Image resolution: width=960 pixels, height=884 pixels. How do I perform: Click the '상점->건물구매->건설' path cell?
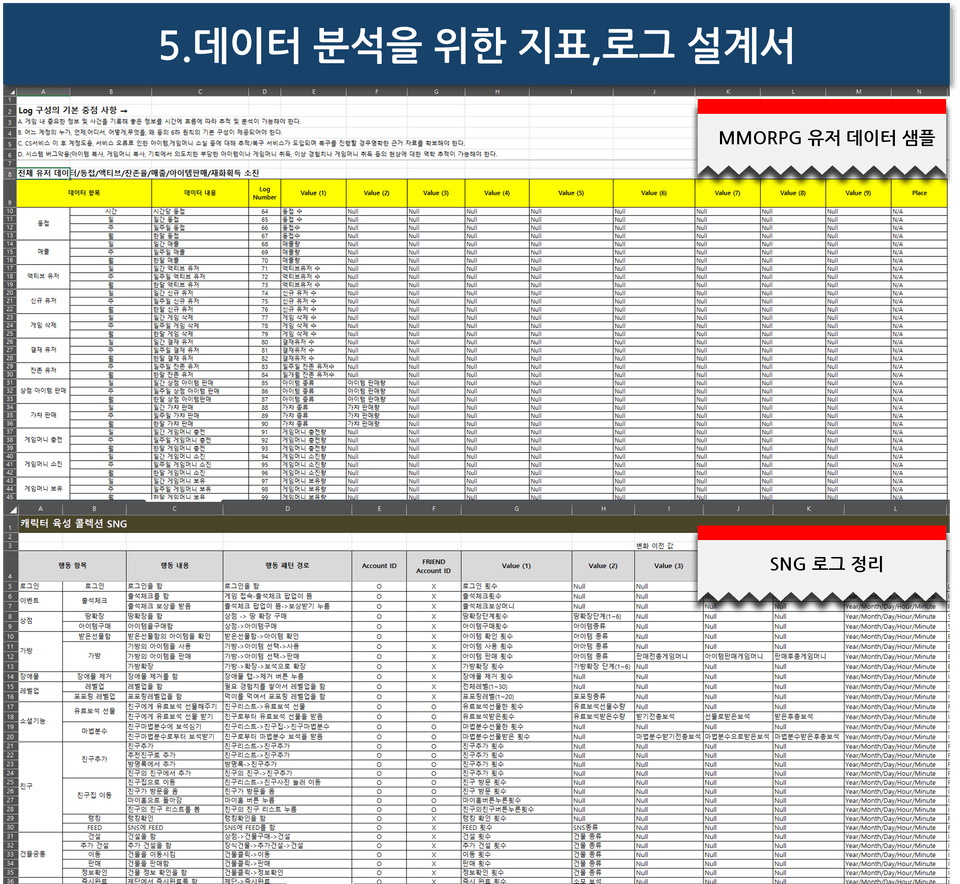pyautogui.click(x=287, y=836)
